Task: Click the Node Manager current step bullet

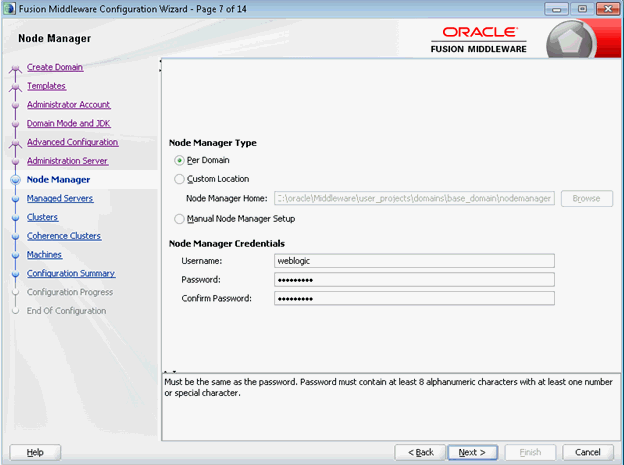Action: click(16, 180)
